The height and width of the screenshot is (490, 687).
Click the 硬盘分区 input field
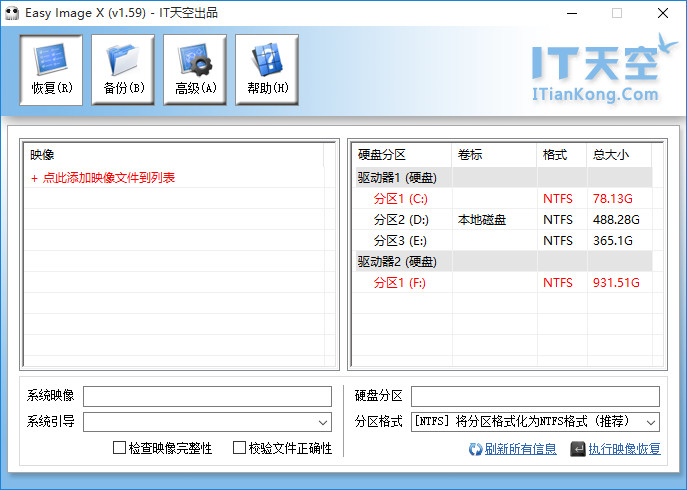[535, 396]
